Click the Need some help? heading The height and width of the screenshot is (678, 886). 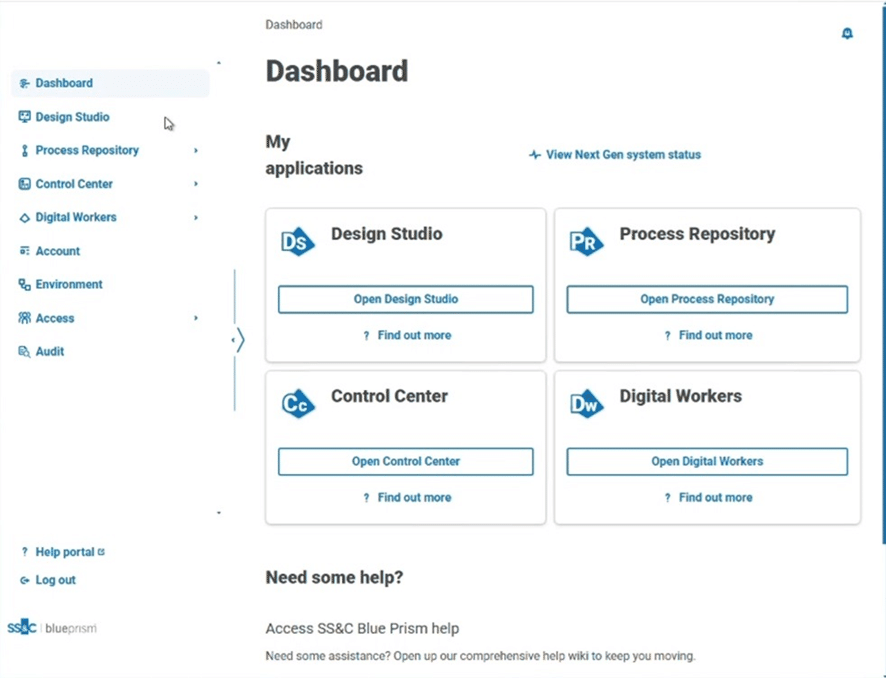pyautogui.click(x=335, y=577)
